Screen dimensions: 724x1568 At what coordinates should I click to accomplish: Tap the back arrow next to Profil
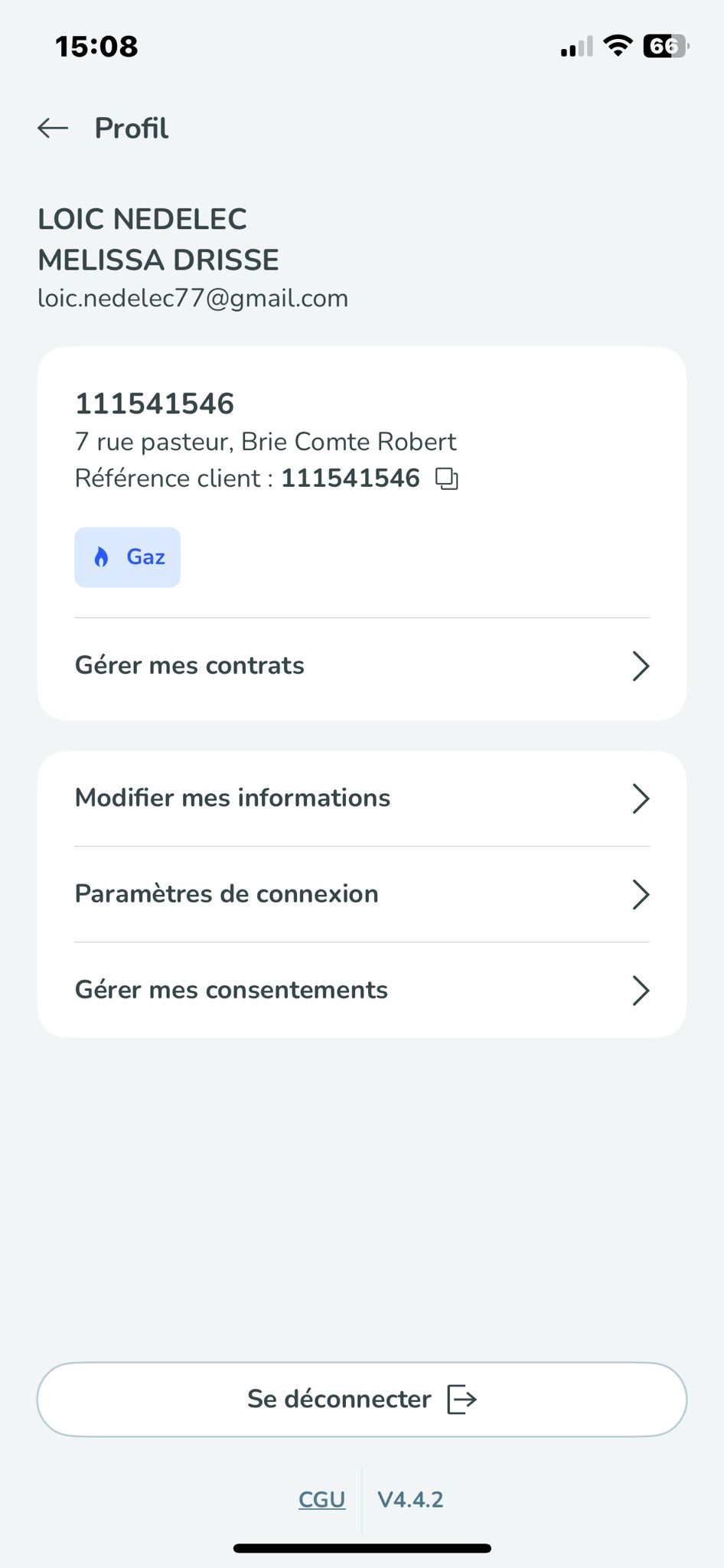coord(53,128)
